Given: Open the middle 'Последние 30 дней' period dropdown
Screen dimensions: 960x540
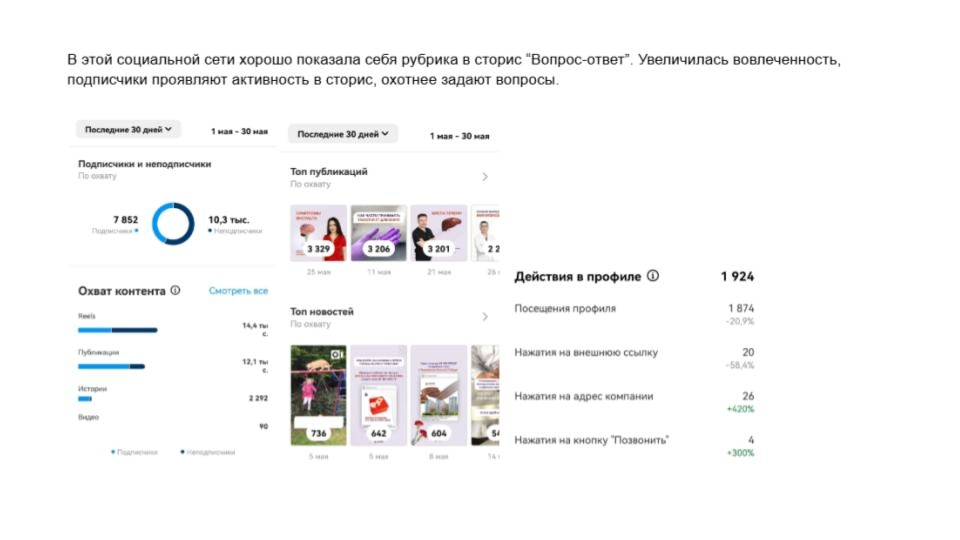Looking at the screenshot, I should coord(342,133).
